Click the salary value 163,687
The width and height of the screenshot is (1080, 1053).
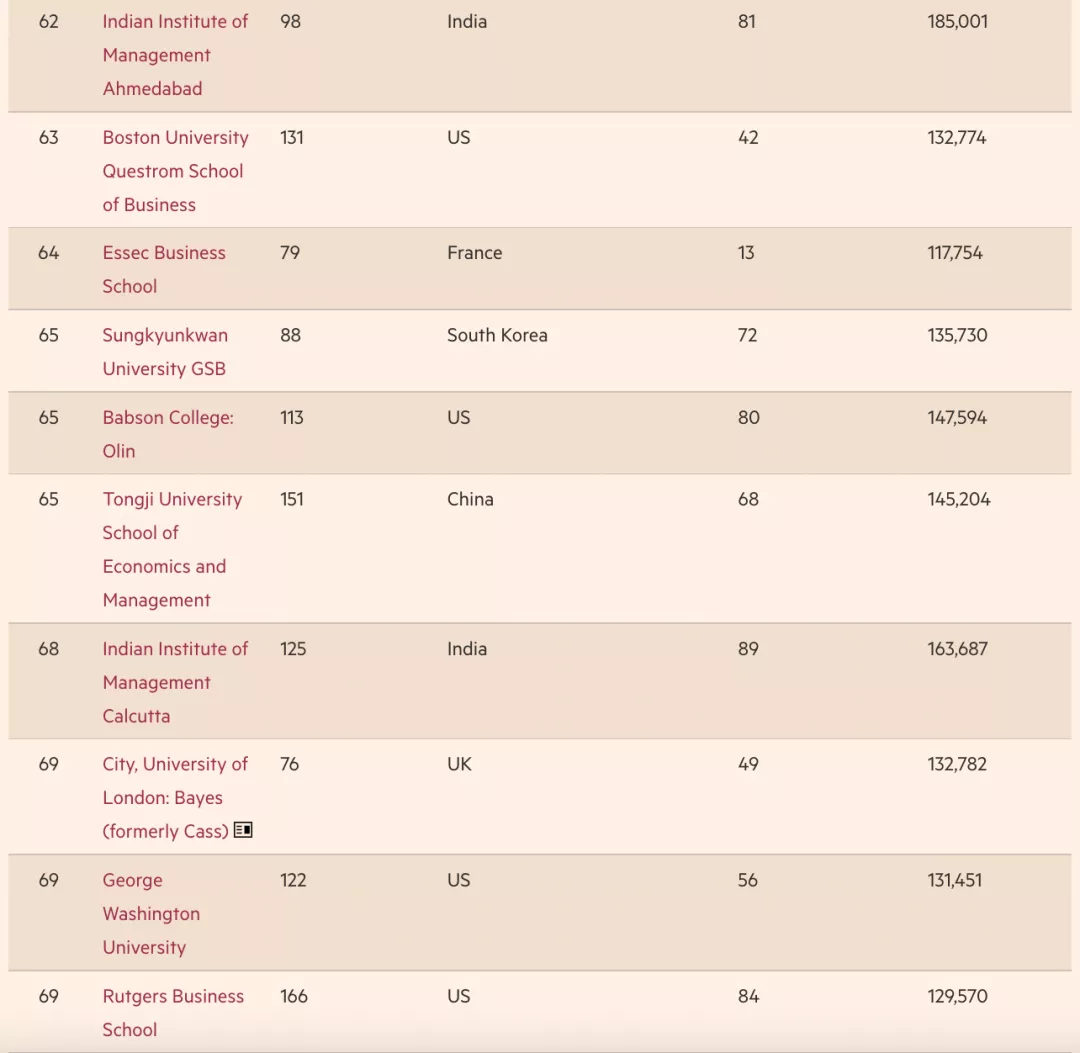pos(957,649)
